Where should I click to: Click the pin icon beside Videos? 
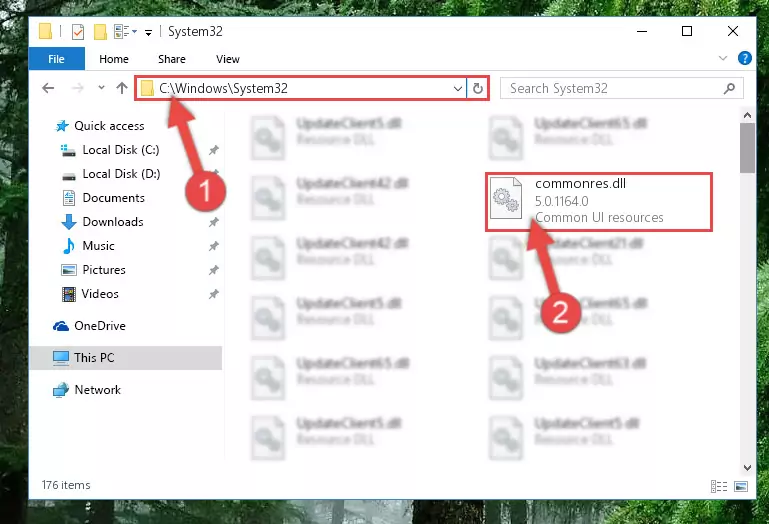tap(213, 294)
